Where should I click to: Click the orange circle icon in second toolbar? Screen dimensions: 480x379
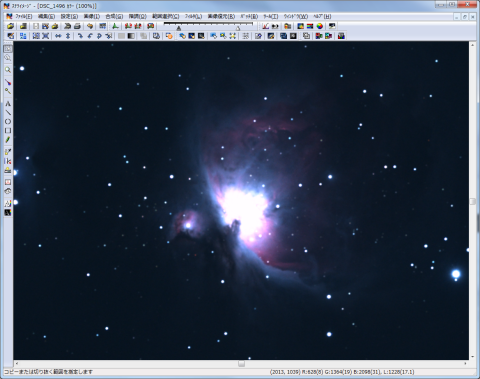click(x=169, y=36)
